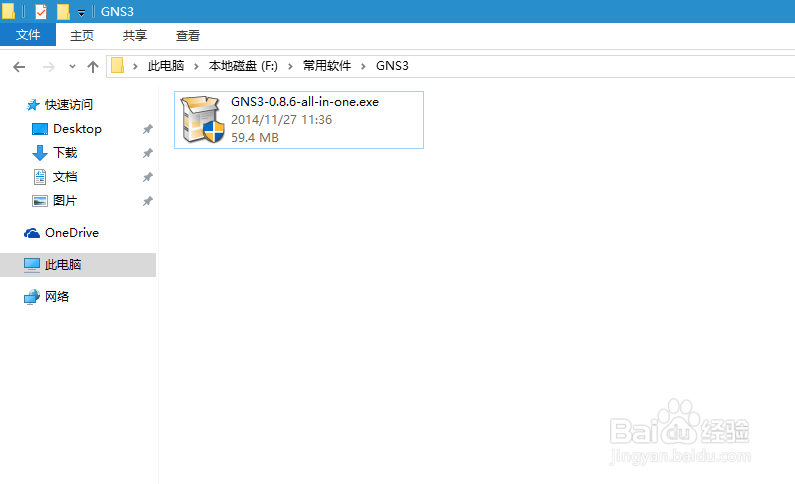
Task: Go back with the left arrow button
Action: 19,67
